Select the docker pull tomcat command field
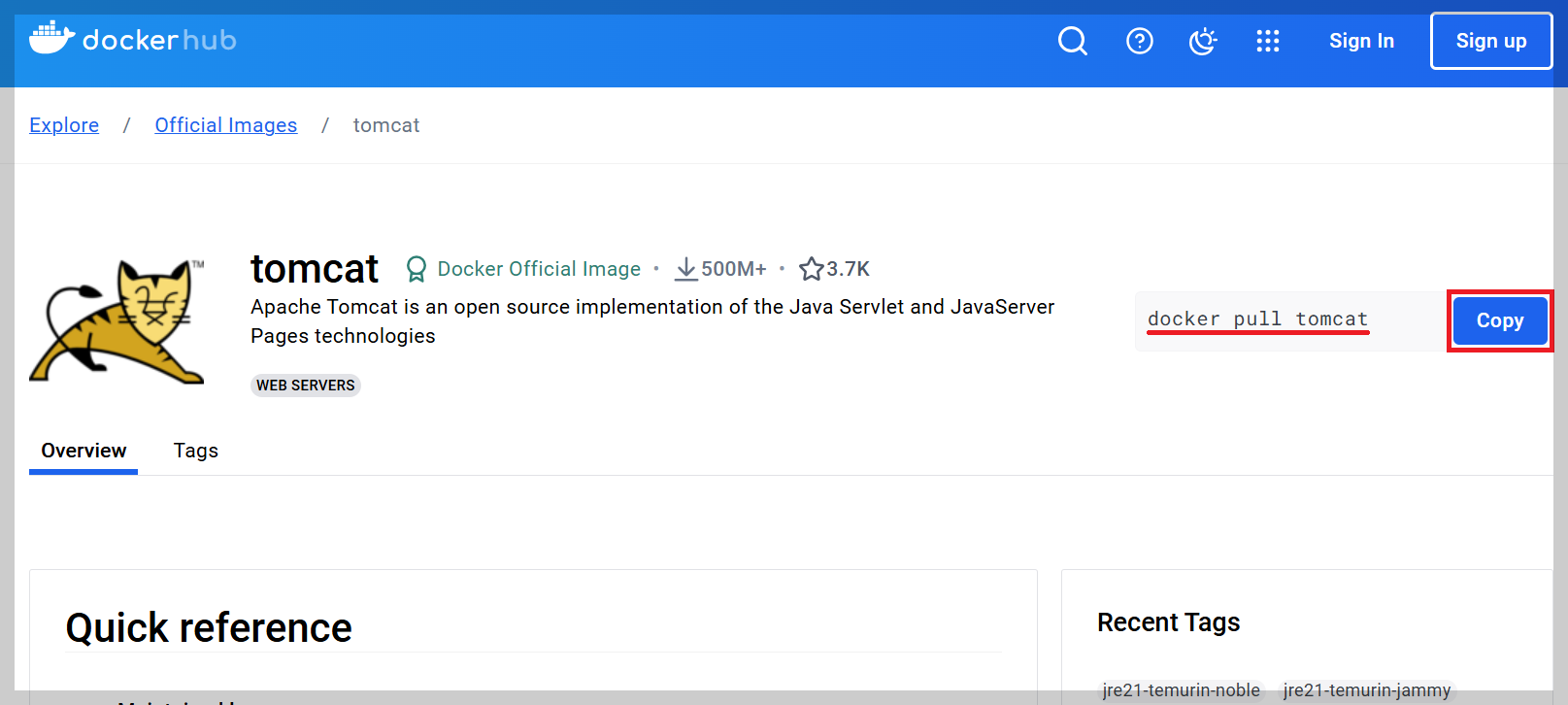 coord(1290,321)
